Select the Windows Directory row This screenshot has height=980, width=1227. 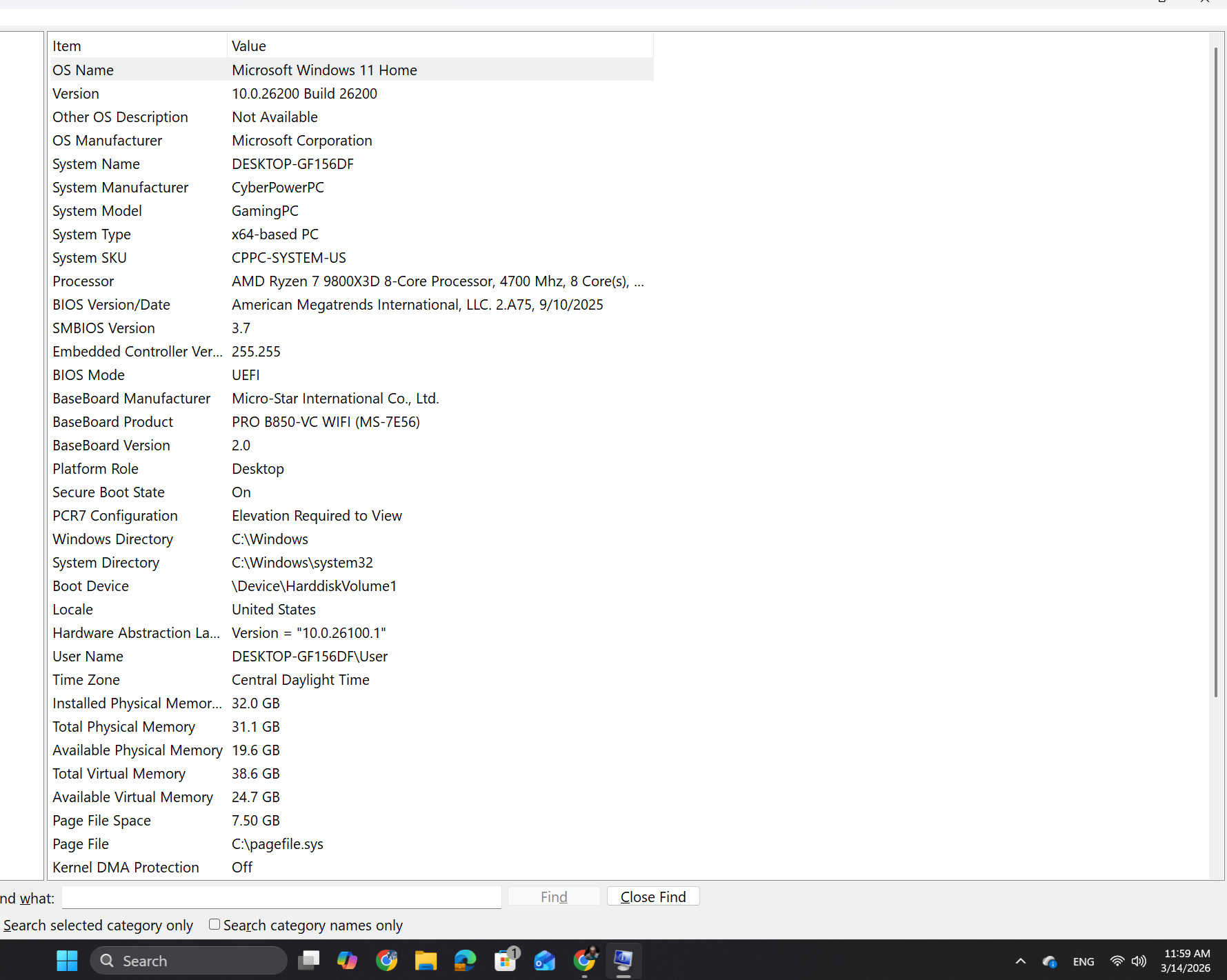(x=352, y=539)
